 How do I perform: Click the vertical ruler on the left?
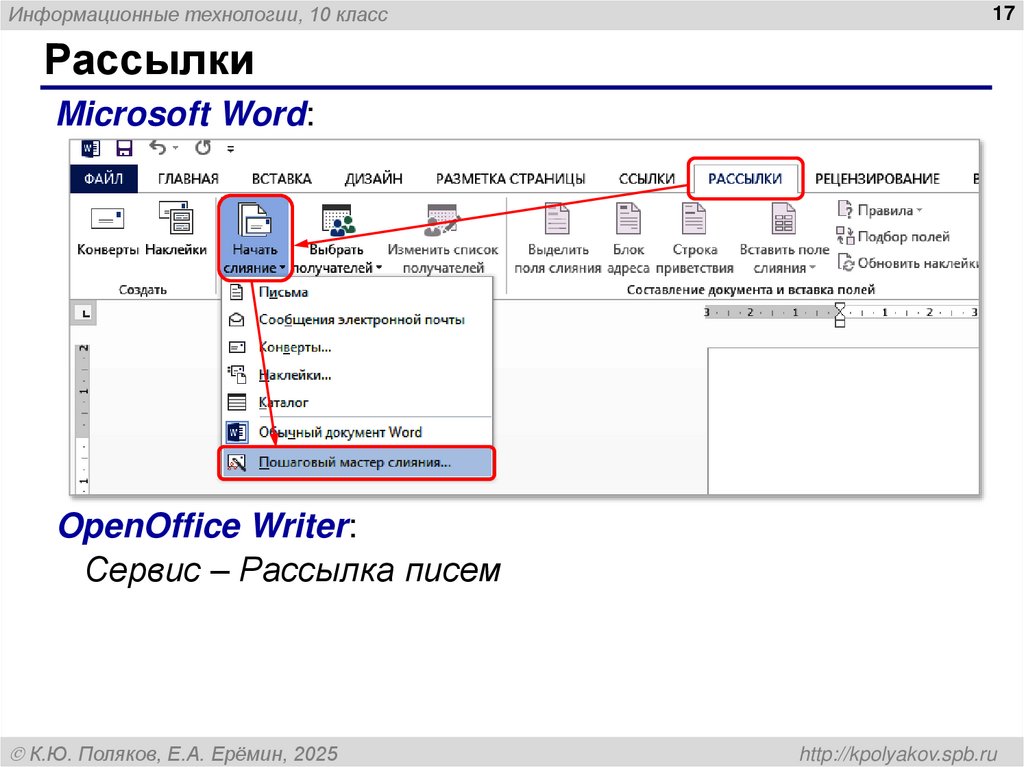(x=83, y=417)
